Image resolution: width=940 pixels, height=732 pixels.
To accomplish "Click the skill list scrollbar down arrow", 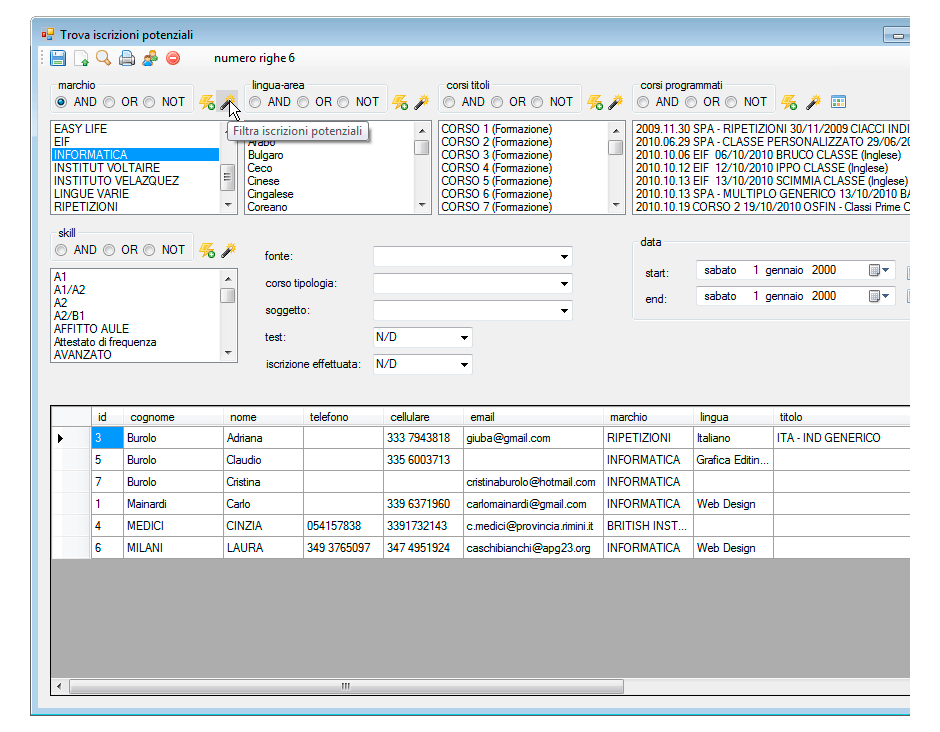I will tap(228, 353).
